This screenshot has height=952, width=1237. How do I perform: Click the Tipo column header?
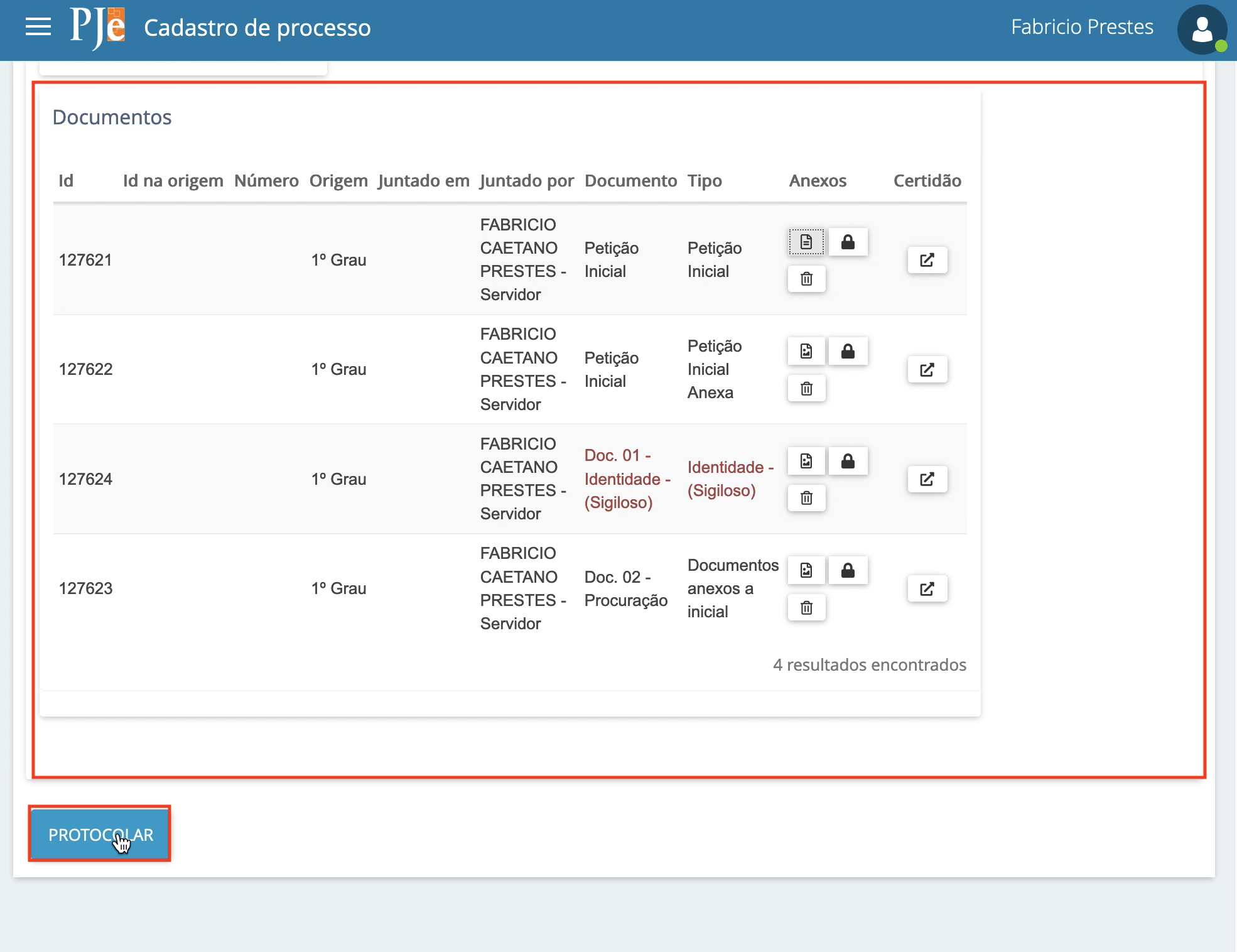705,181
